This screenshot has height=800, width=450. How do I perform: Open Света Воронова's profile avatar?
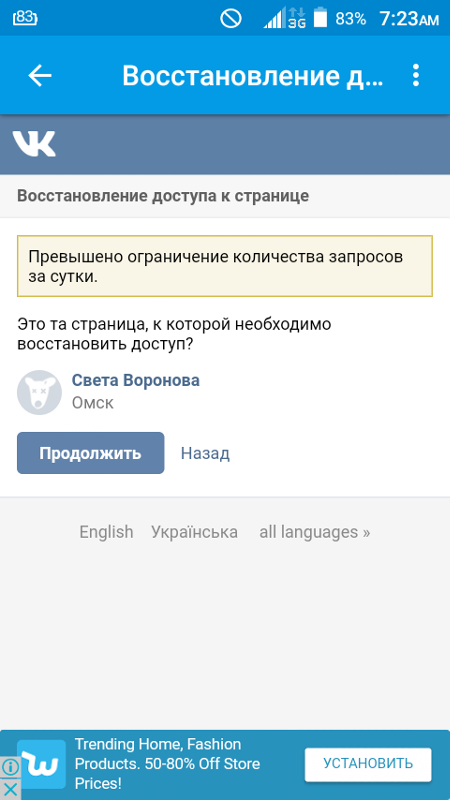point(39,392)
